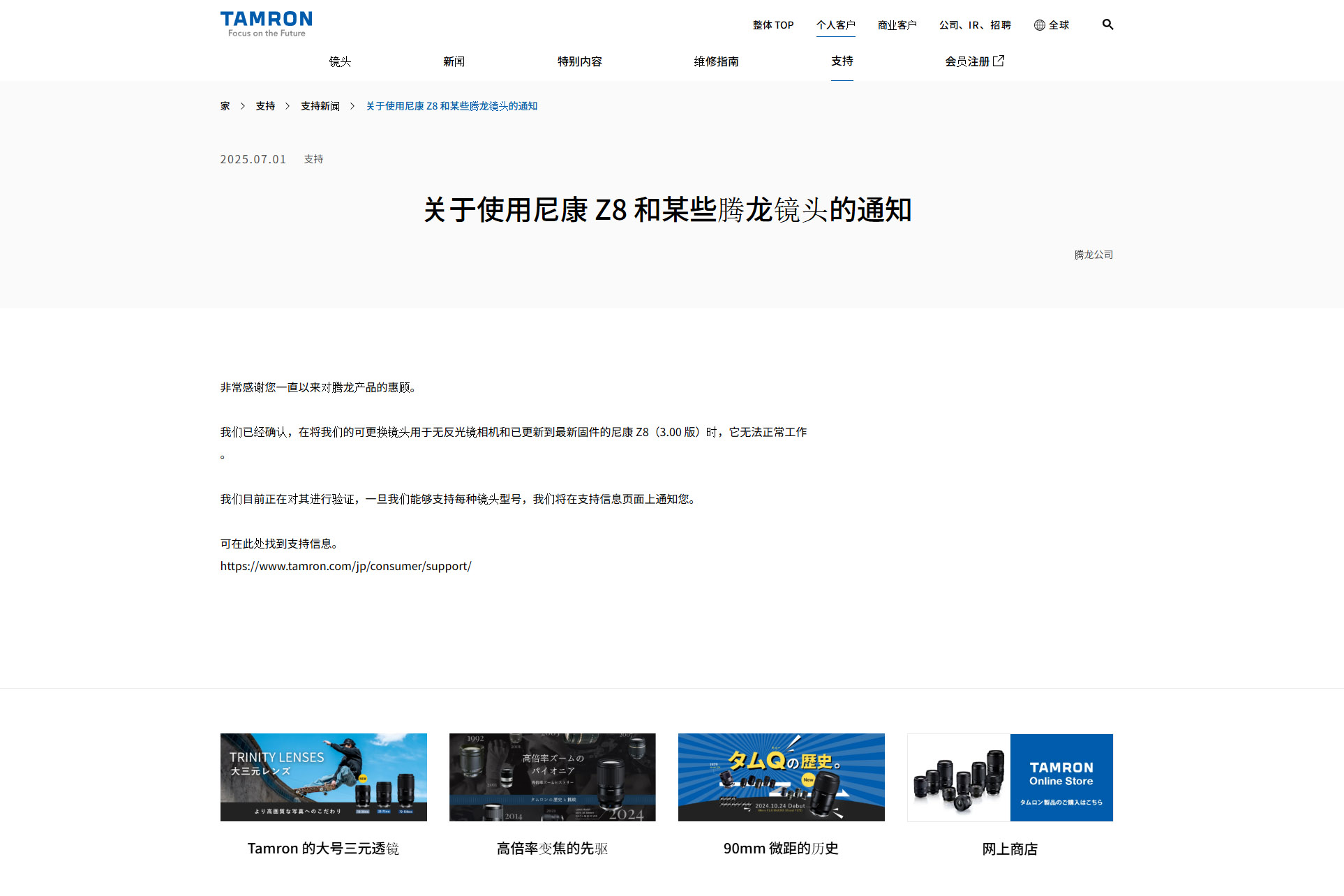The image size is (1344, 896).
Task: Open 公司、IR、招聘 link
Action: tap(975, 25)
